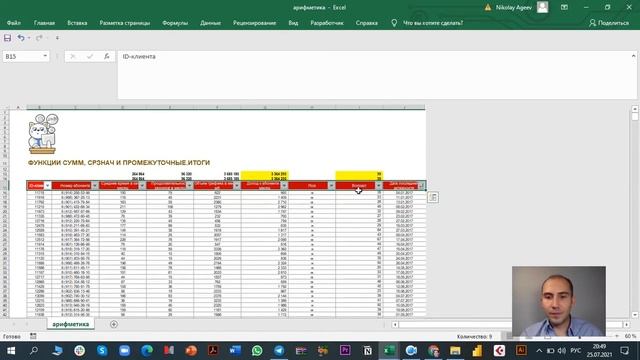640x360 pixels.
Task: Open the filter dropdown for the last date column
Action: (421, 186)
